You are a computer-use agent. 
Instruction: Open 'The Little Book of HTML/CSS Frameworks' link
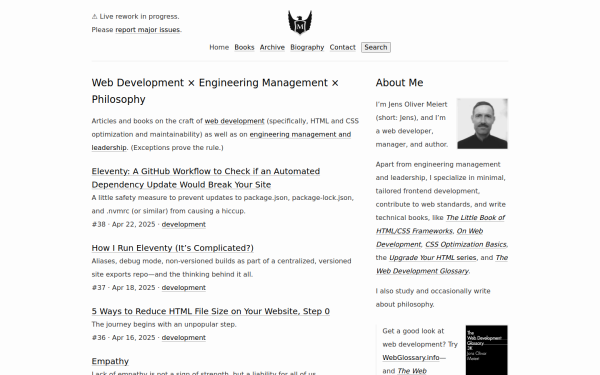click(x=440, y=224)
